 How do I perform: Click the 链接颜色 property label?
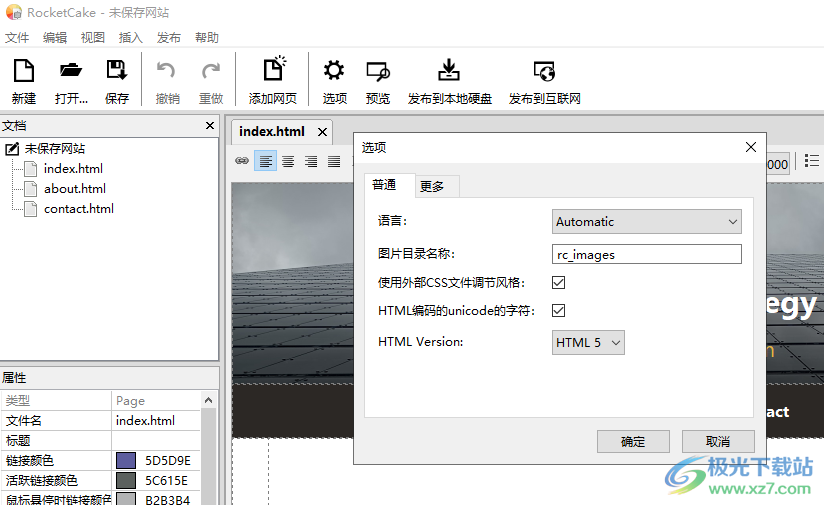pos(30,461)
